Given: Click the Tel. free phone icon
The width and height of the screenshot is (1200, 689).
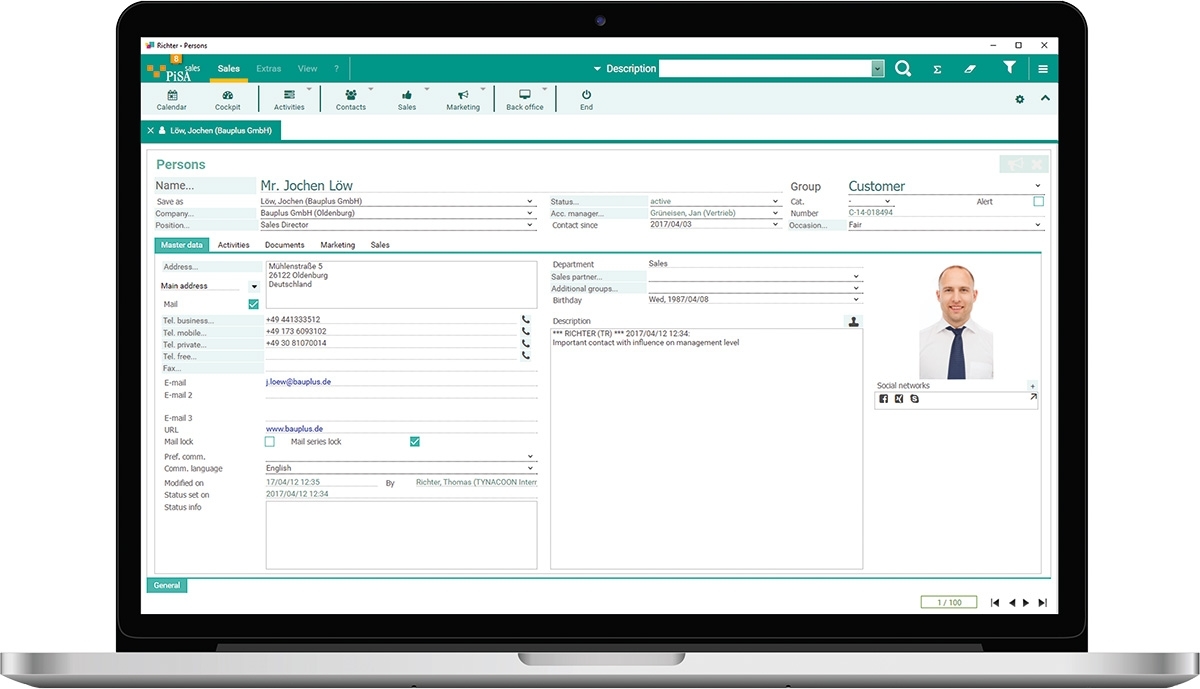Looking at the screenshot, I should (526, 355).
